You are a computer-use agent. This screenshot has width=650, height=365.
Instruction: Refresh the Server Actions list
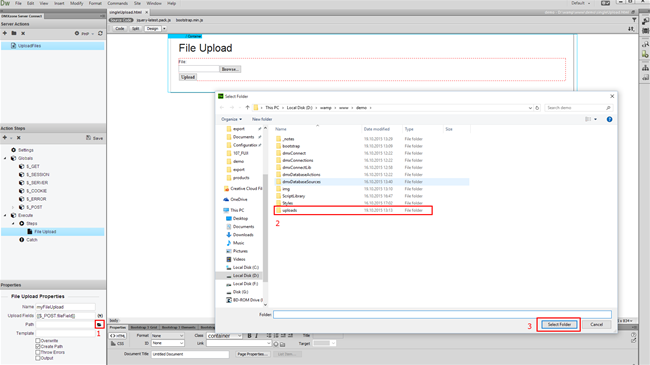point(100,33)
